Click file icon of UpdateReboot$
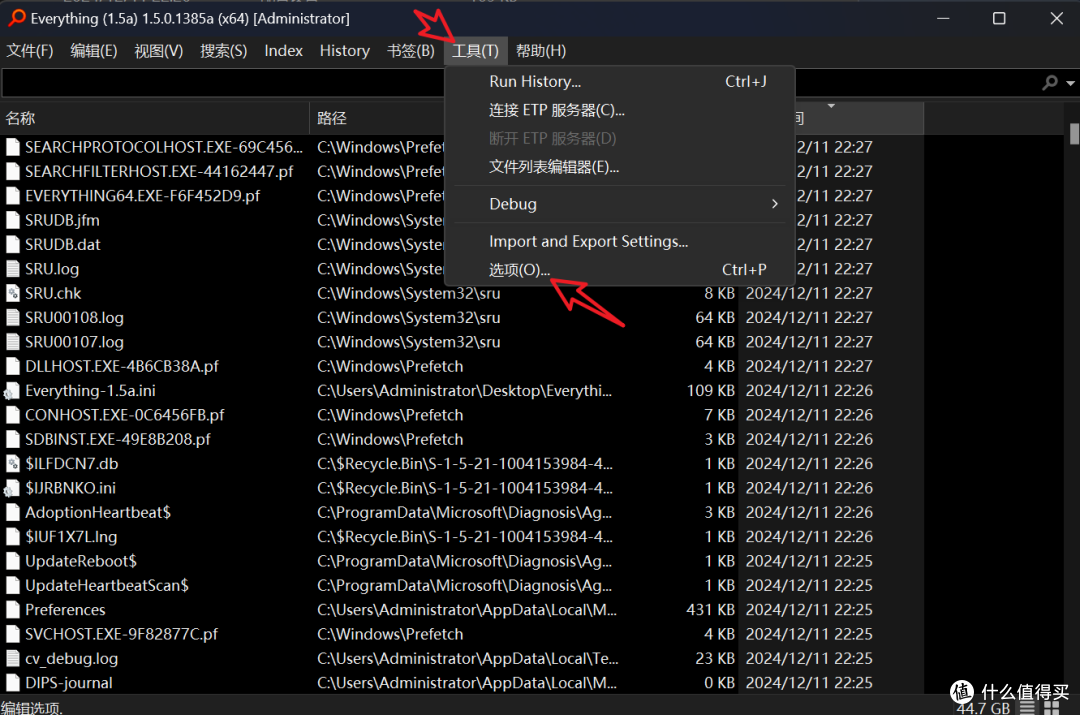Screen dimensions: 1080x715 tap(12, 561)
